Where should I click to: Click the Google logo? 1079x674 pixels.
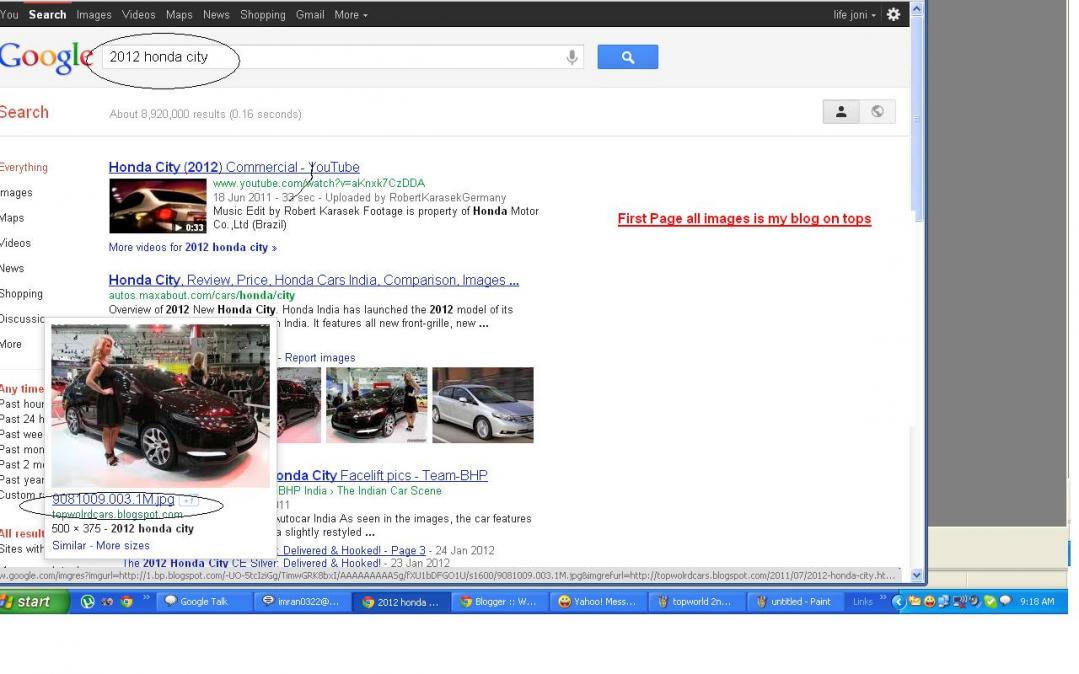coord(46,56)
